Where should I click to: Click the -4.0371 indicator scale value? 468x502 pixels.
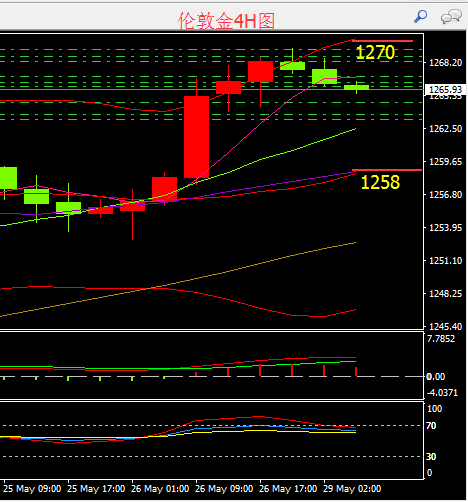pyautogui.click(x=442, y=392)
